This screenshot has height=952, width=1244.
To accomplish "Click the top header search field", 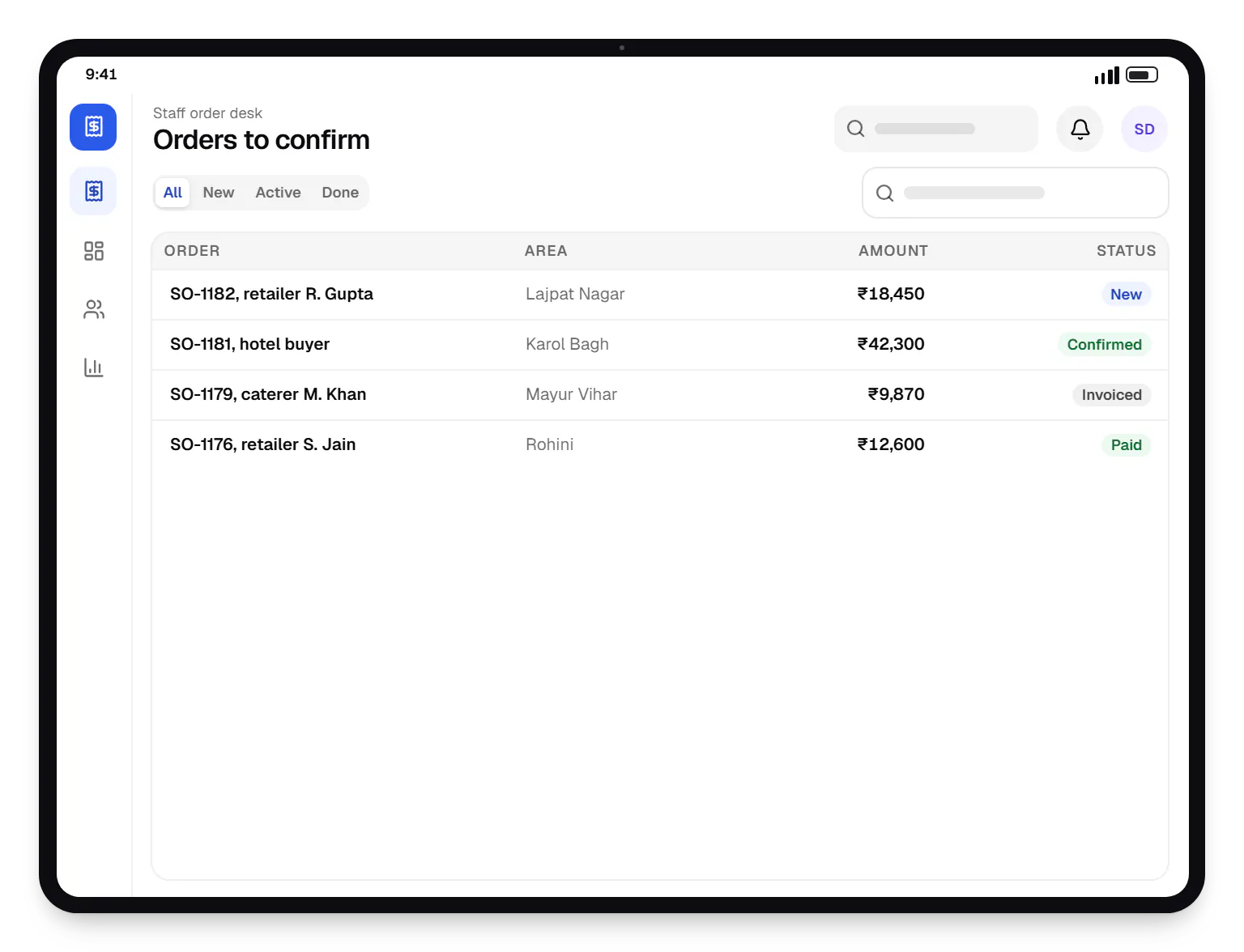I will 936,129.
